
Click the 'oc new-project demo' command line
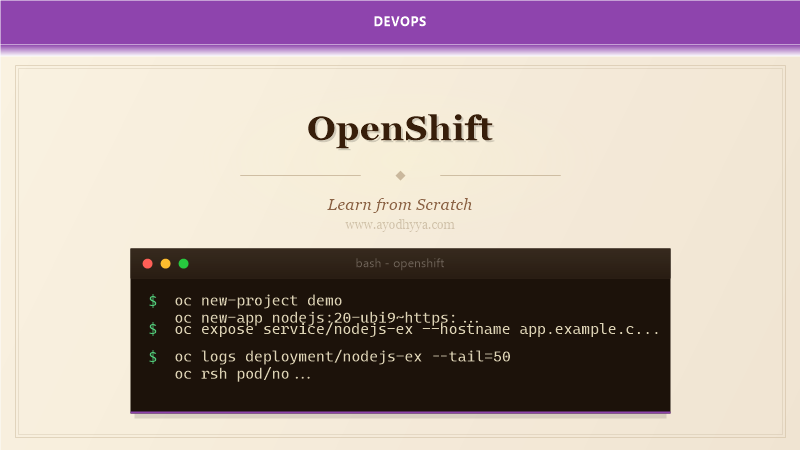pyautogui.click(x=258, y=301)
